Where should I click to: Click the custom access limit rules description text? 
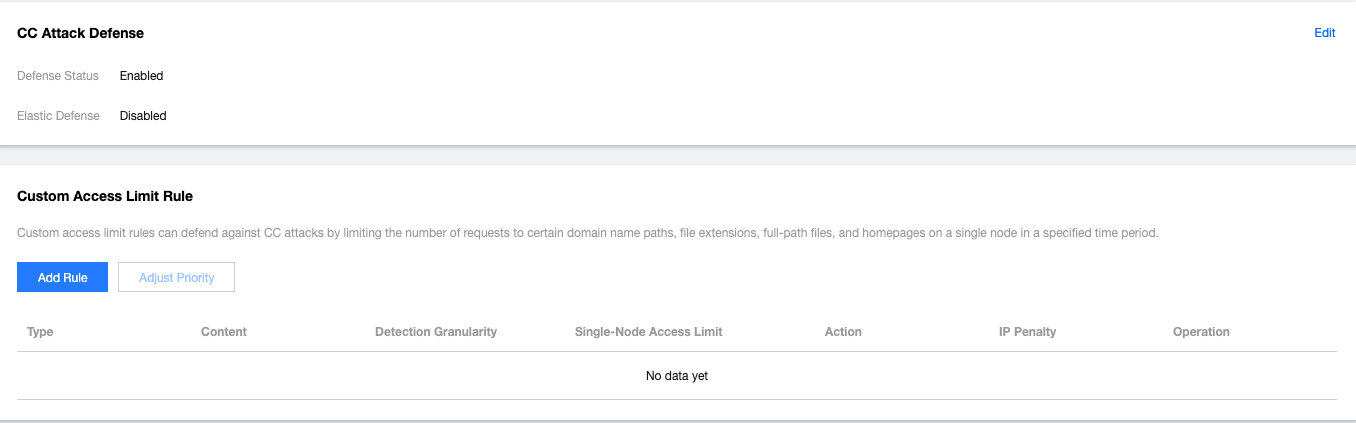[x=587, y=233]
